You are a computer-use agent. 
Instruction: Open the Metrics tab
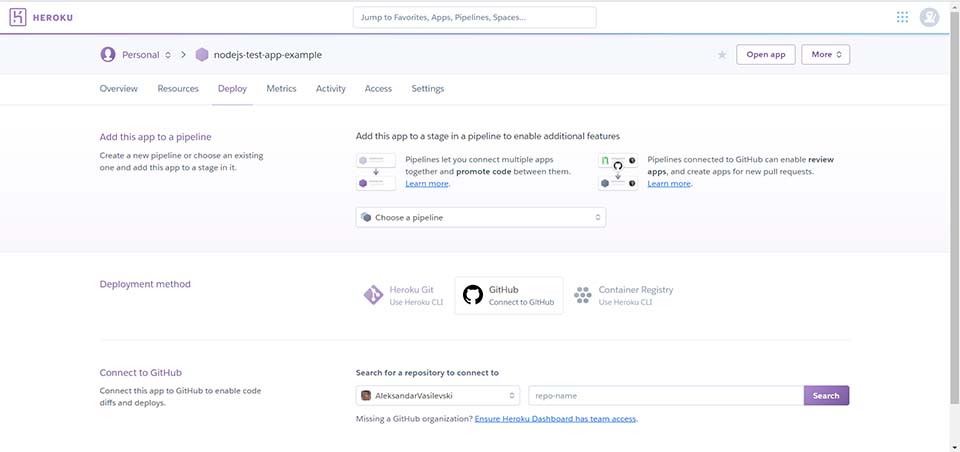[x=281, y=89]
